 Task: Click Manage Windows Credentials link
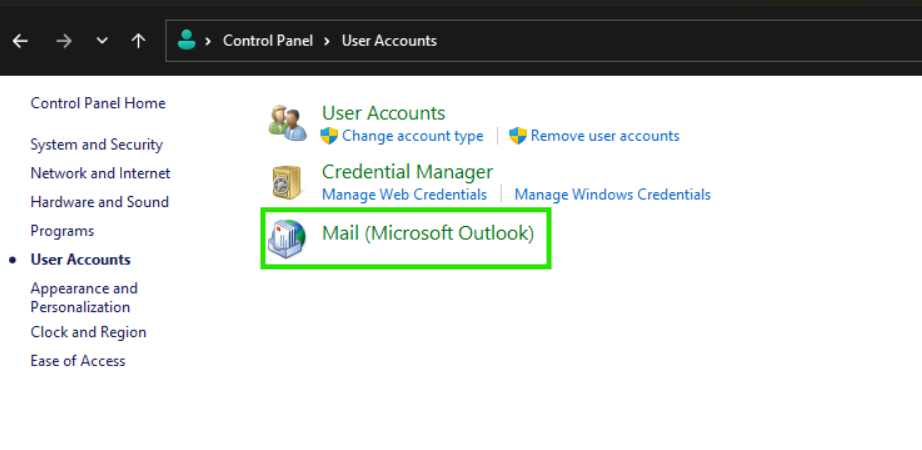613,194
